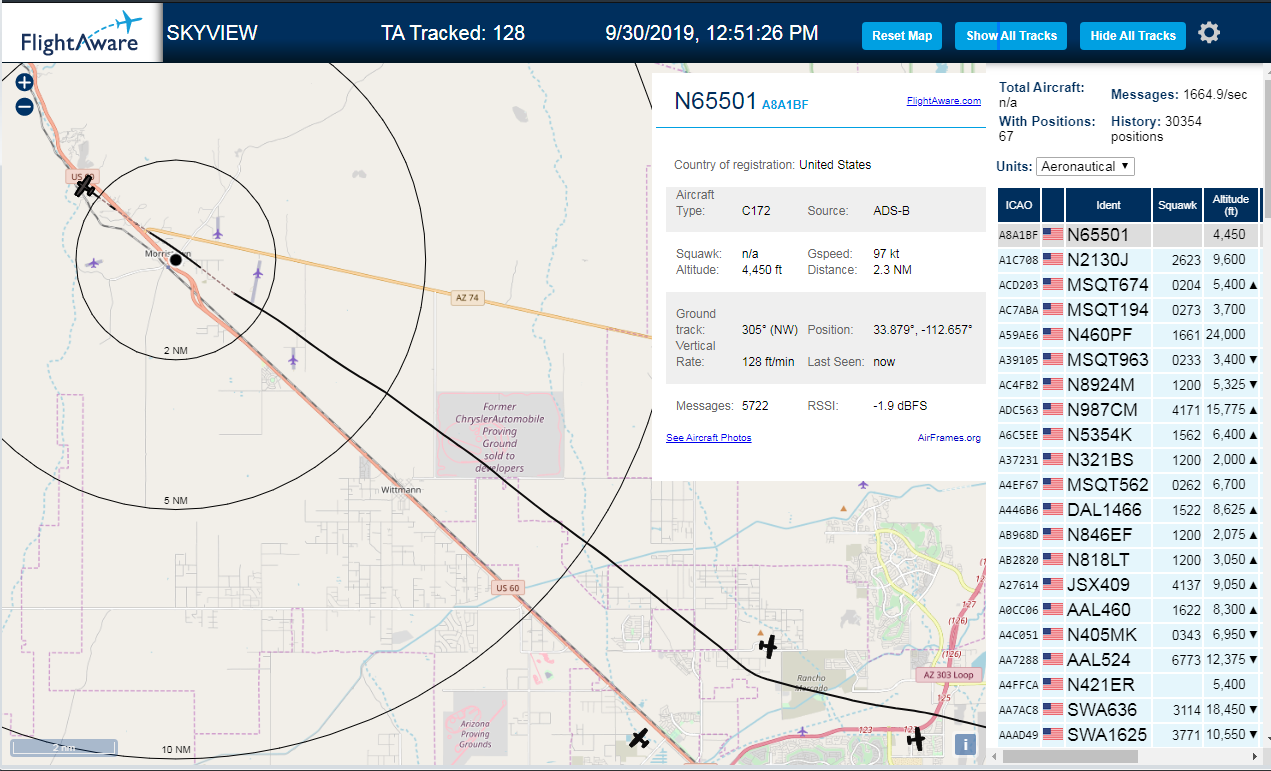The height and width of the screenshot is (771, 1271).
Task: Click the map scale bar
Action: point(64,747)
